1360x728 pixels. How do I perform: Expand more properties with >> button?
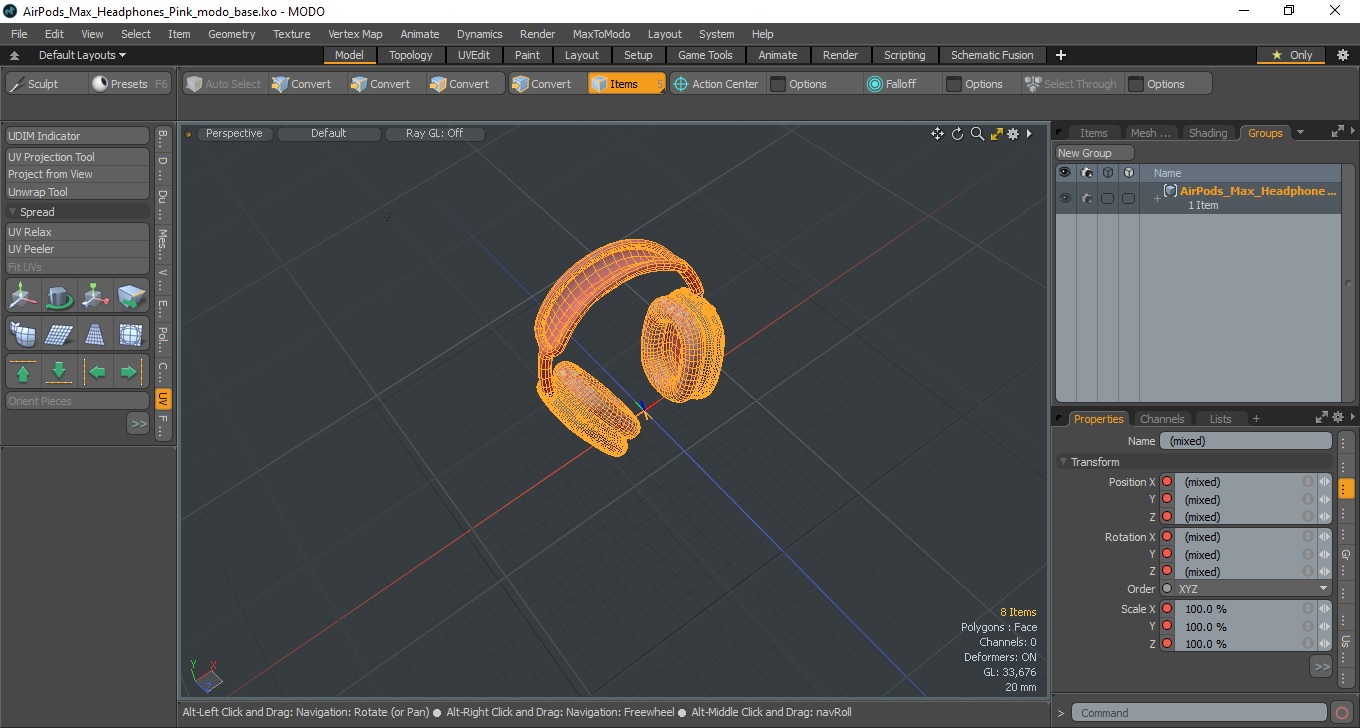click(1321, 666)
